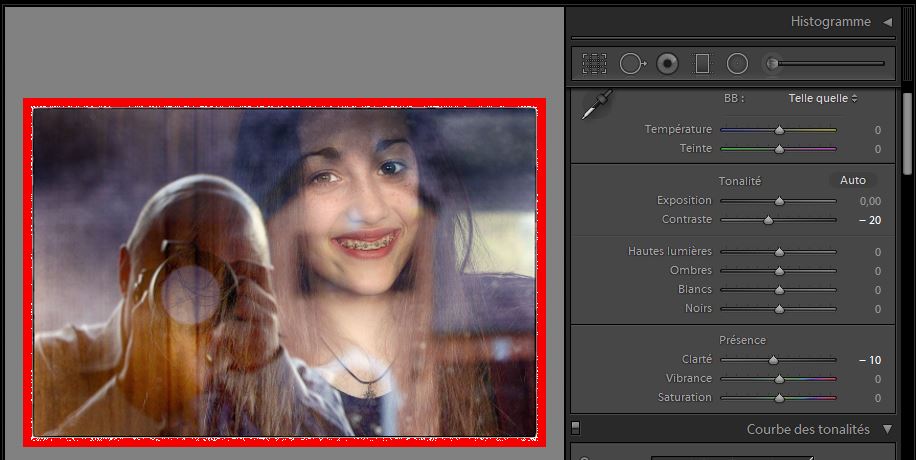The width and height of the screenshot is (916, 460).
Task: Collapse the Courbe des tonalités triangle
Action: pos(887,429)
